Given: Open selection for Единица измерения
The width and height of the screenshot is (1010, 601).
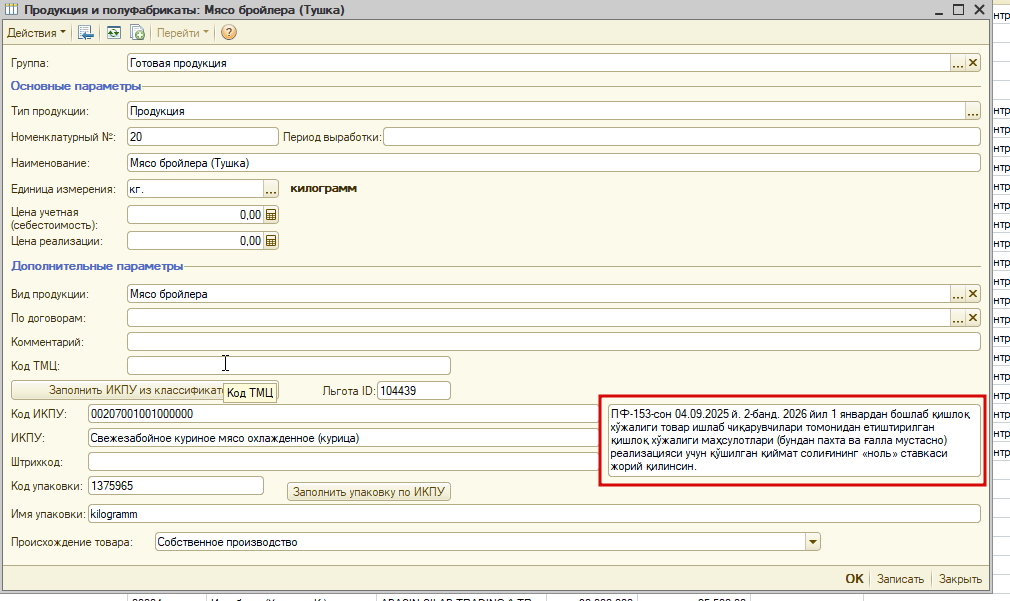Looking at the screenshot, I should tap(271, 189).
